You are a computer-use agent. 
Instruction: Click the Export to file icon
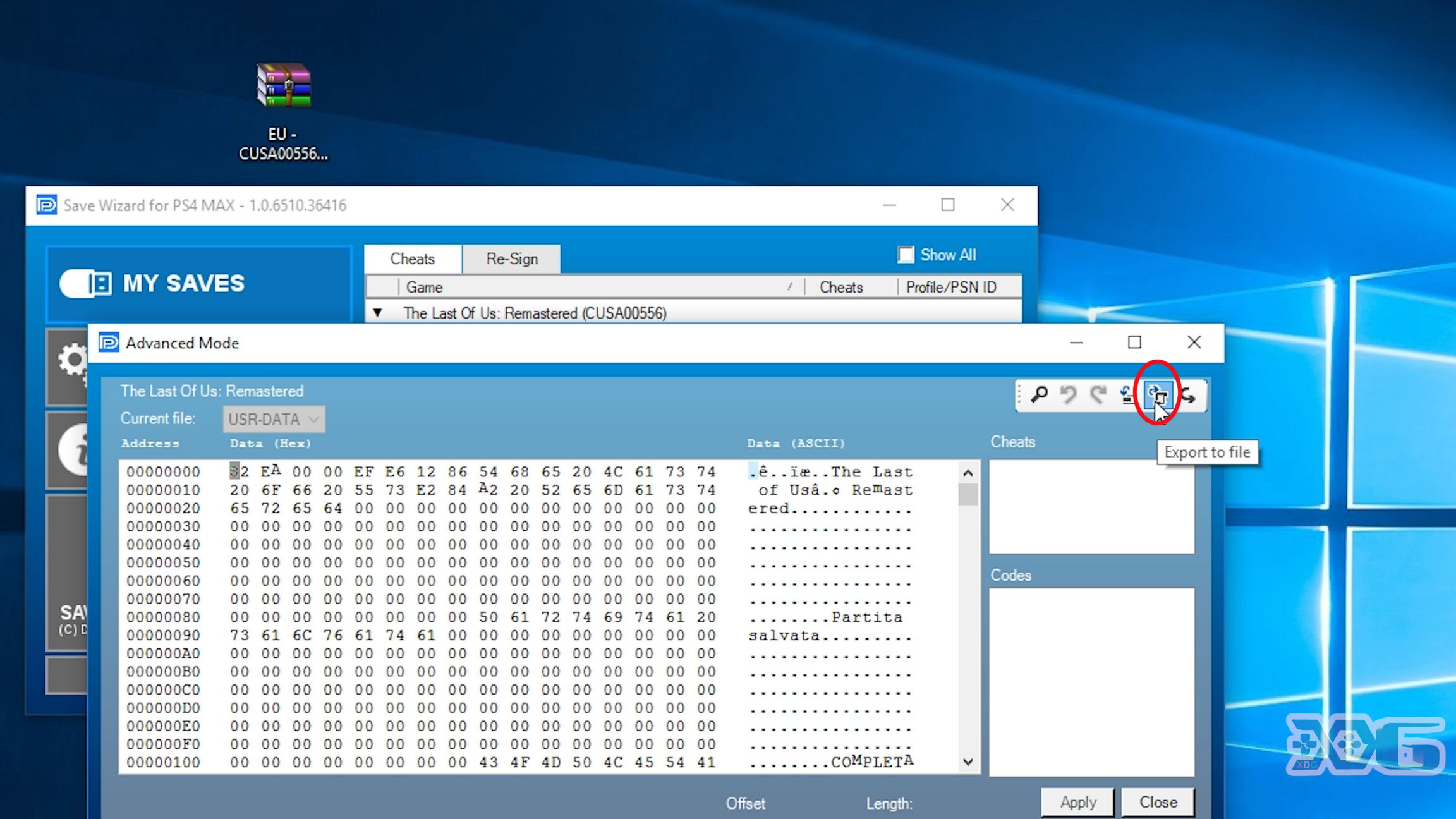pyautogui.click(x=1156, y=395)
